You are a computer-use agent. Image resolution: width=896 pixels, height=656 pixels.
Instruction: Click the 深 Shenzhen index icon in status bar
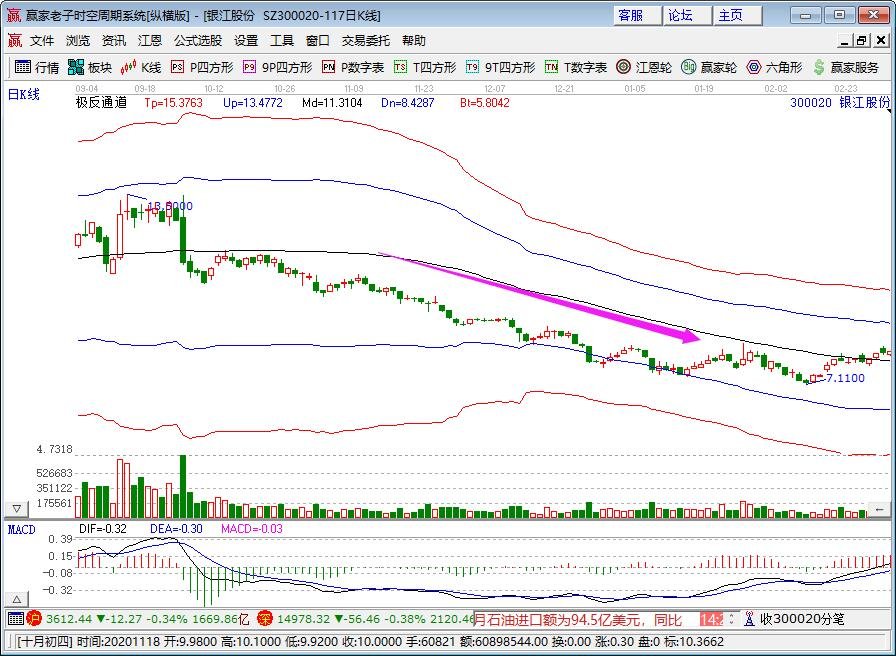pyautogui.click(x=265, y=618)
